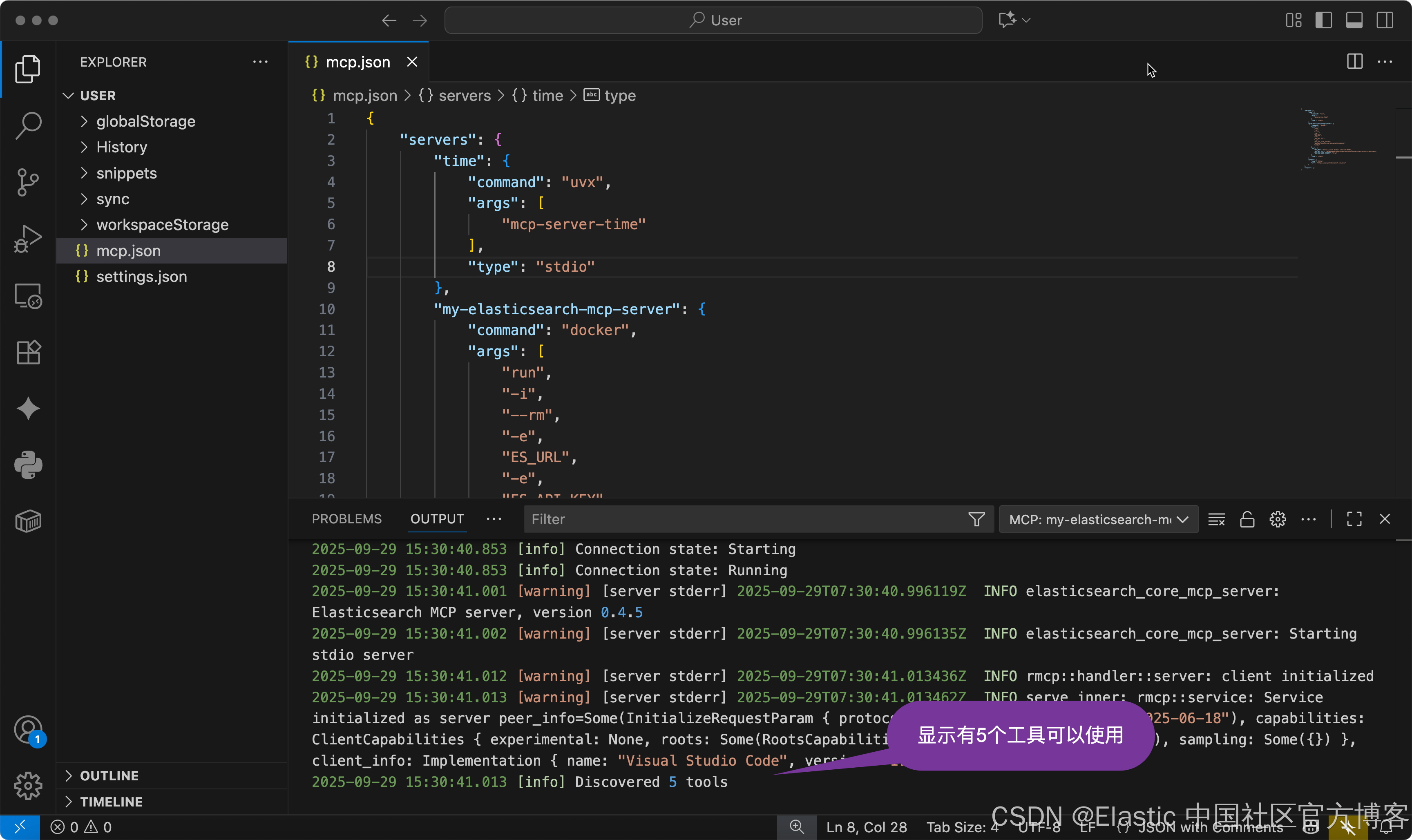Click the "my-elasticsearch-mcp-server" key in editor
1412x840 pixels.
click(557, 309)
